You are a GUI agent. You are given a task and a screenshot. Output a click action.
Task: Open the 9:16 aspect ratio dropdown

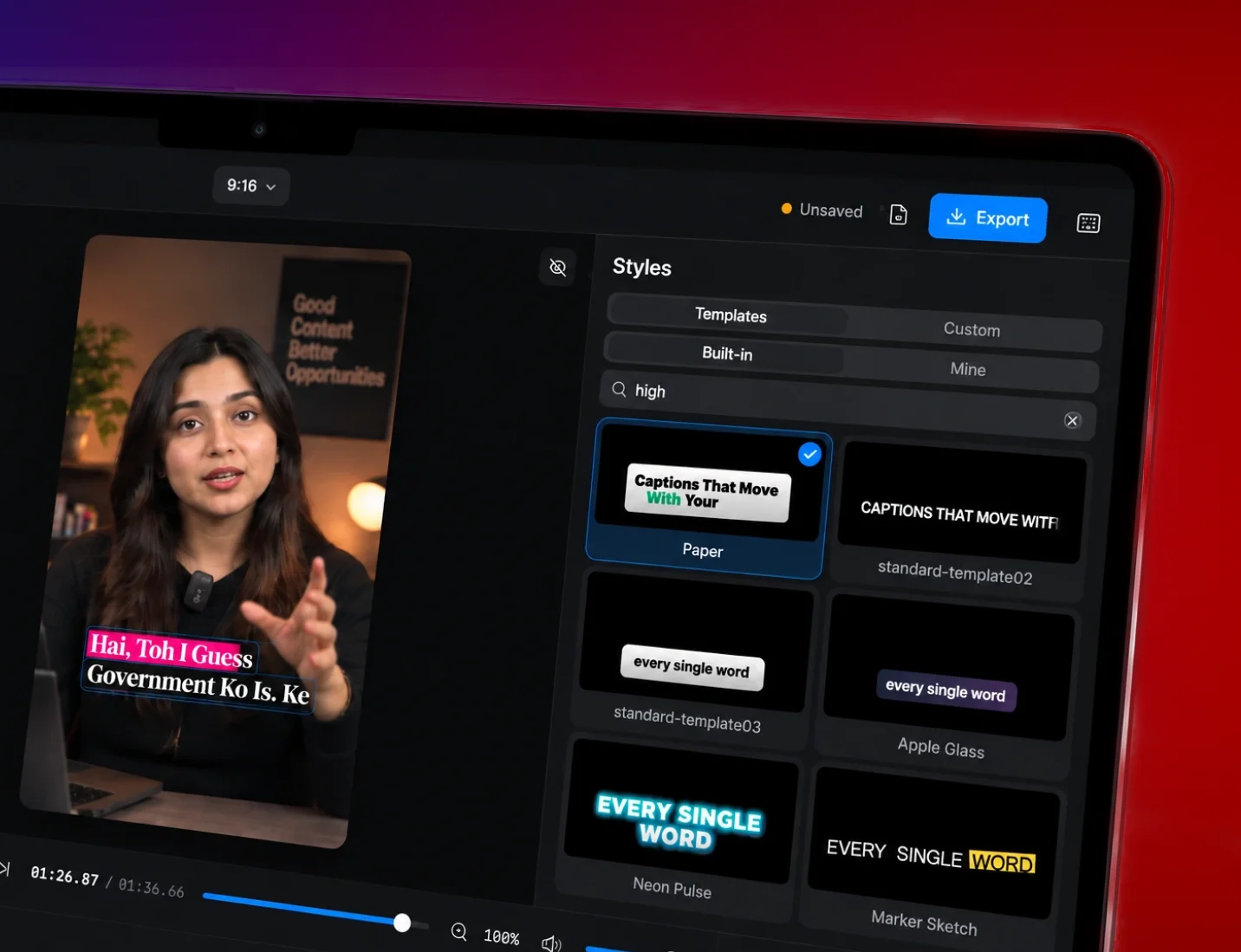click(x=251, y=185)
